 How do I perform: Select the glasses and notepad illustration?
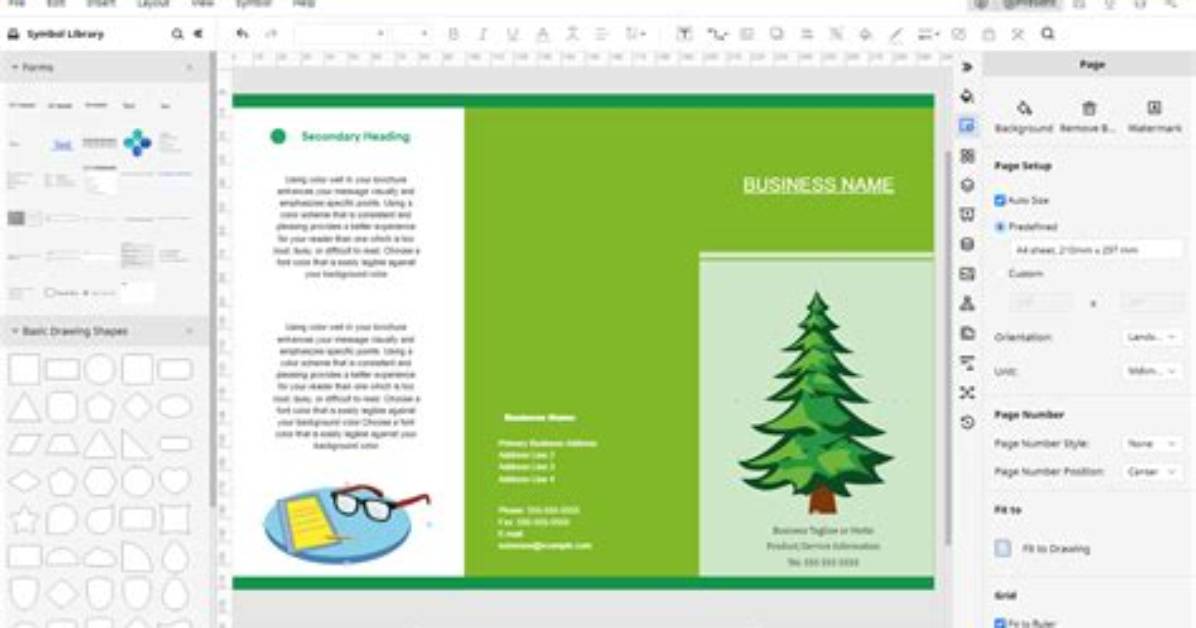coord(347,523)
